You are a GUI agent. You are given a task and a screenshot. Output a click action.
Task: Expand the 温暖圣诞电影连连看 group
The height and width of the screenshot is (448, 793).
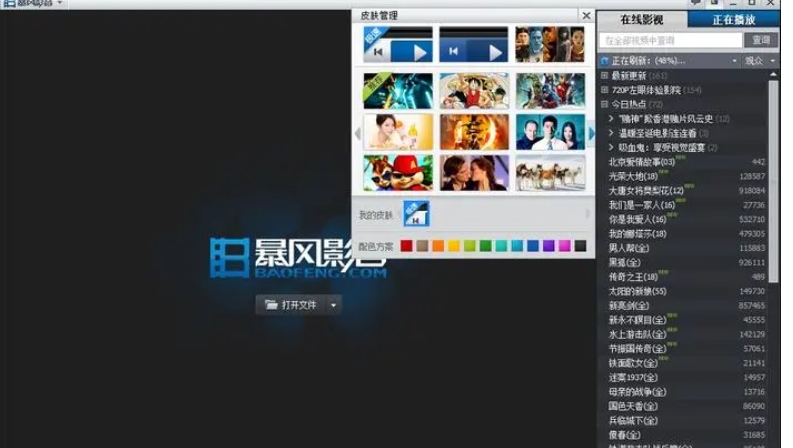click(611, 133)
